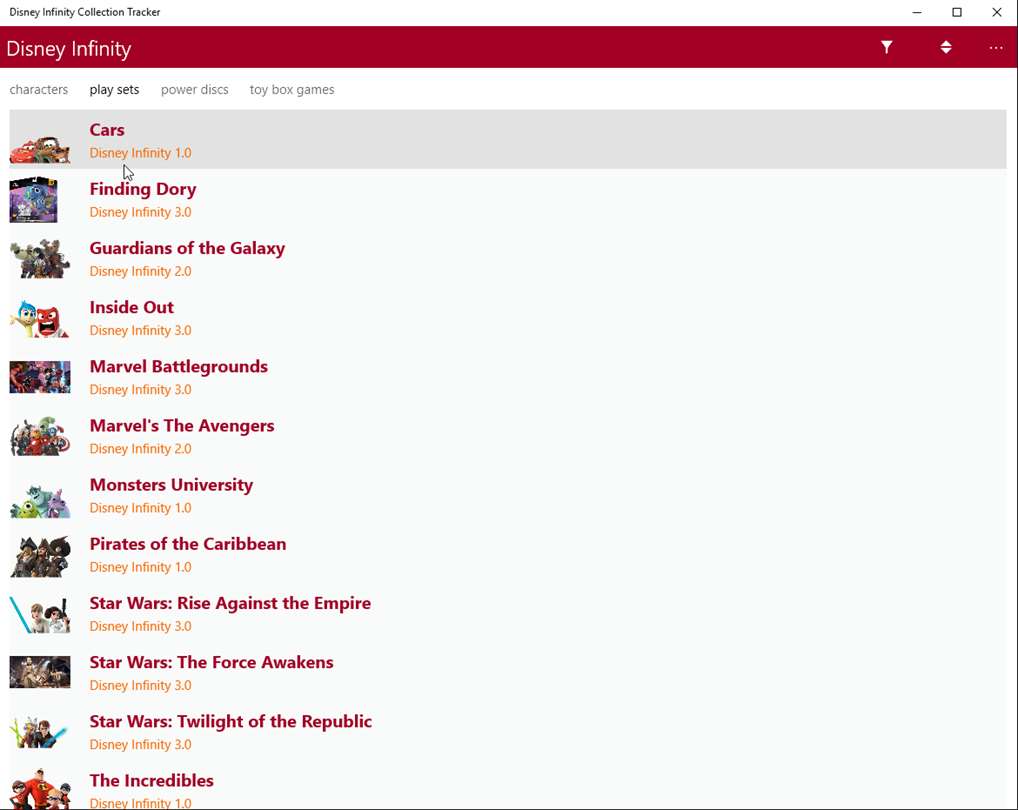Select the Monsters University thumbnail

tap(40, 500)
